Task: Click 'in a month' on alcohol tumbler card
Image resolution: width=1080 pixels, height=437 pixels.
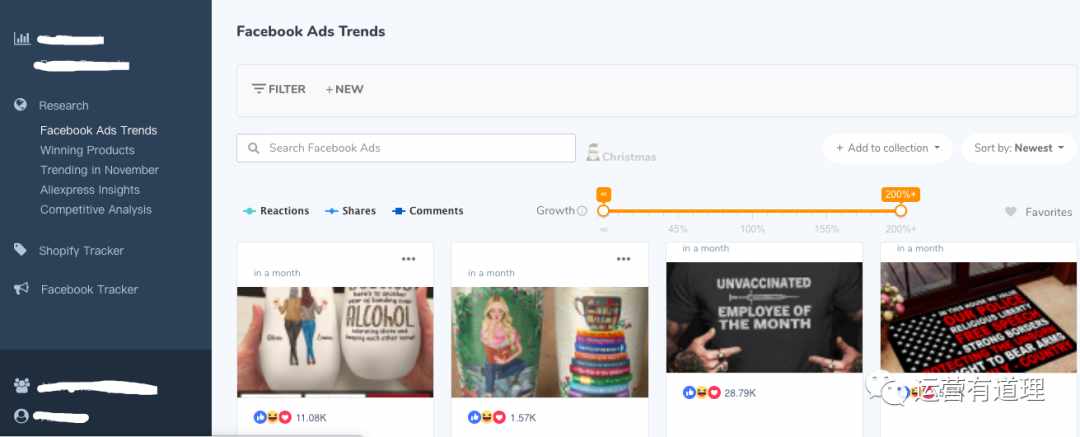Action: pyautogui.click(x=277, y=273)
